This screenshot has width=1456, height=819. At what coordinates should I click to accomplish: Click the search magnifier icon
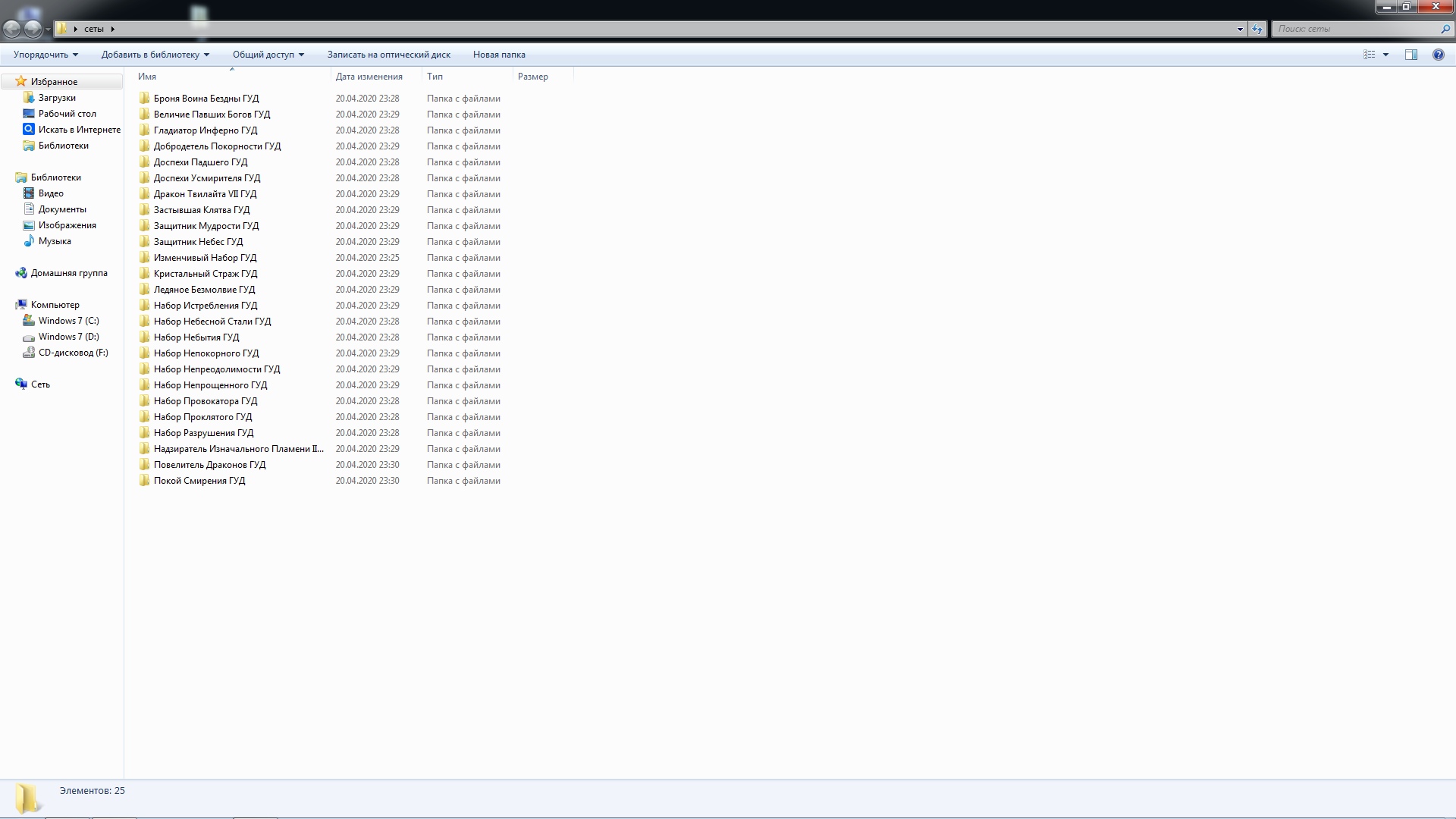tap(1445, 29)
